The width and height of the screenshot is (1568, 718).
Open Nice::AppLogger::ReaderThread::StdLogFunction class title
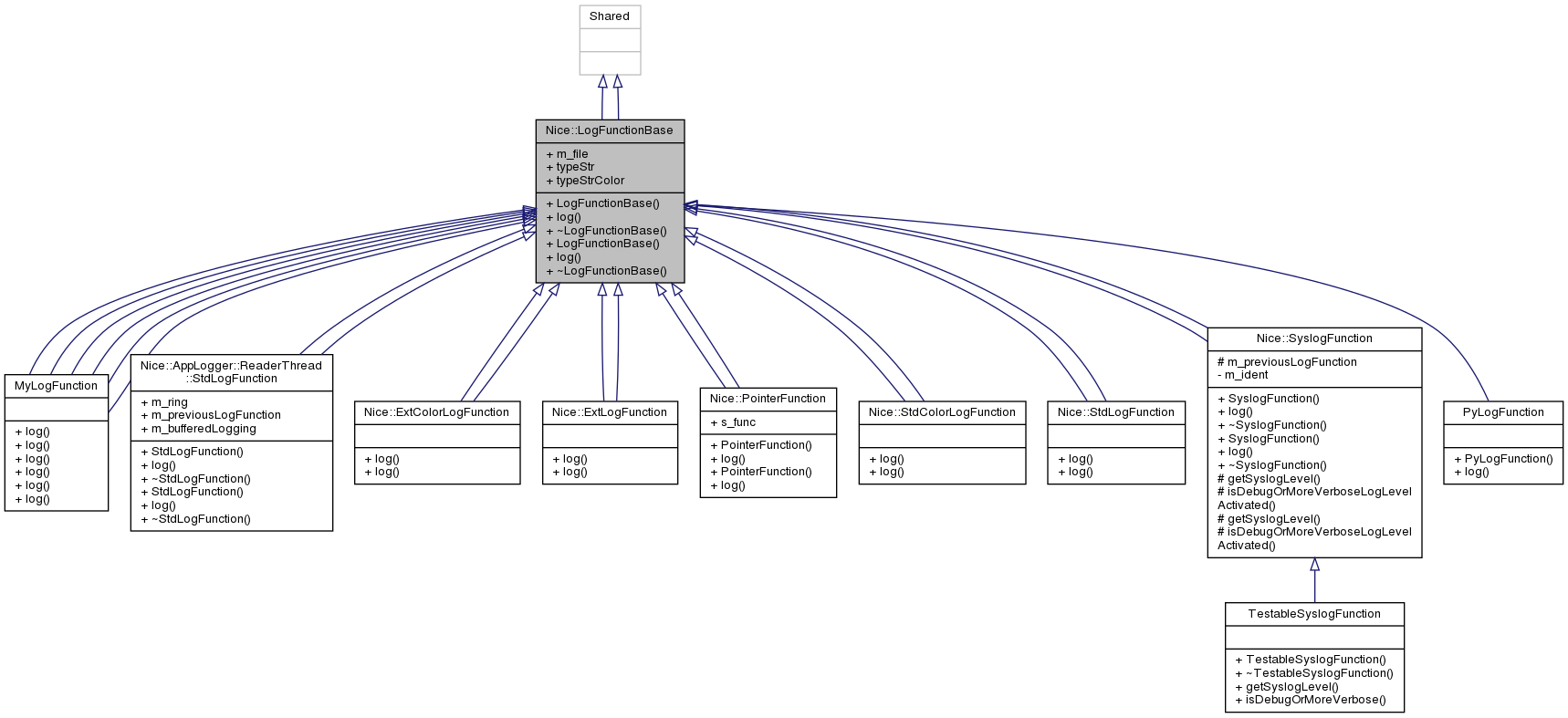tap(231, 372)
